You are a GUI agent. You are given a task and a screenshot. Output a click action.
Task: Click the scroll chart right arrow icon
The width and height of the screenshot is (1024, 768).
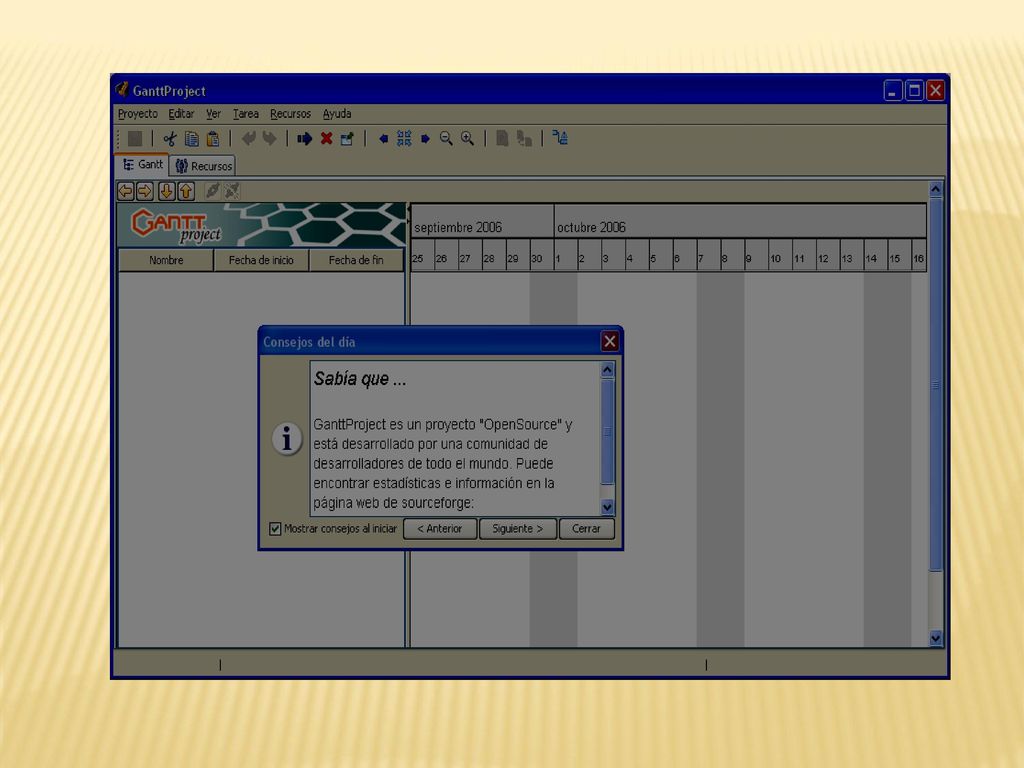[425, 138]
